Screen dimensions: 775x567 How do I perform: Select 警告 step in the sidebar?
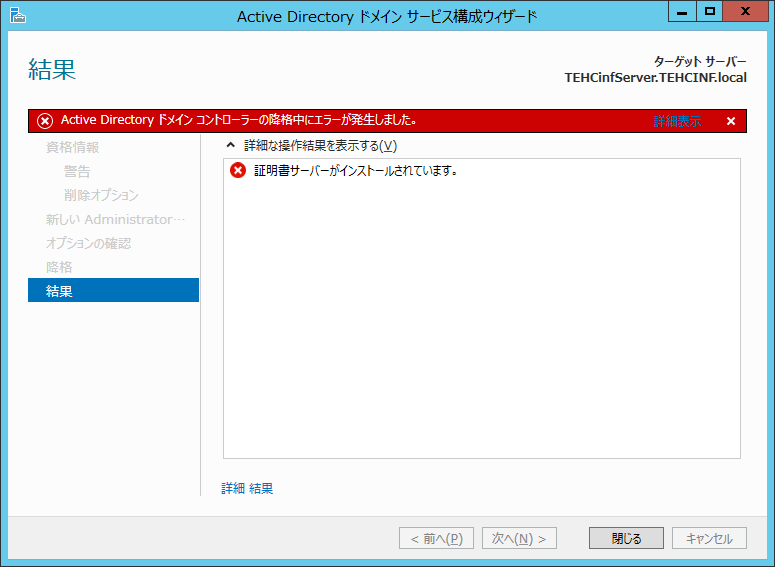pyautogui.click(x=77, y=172)
